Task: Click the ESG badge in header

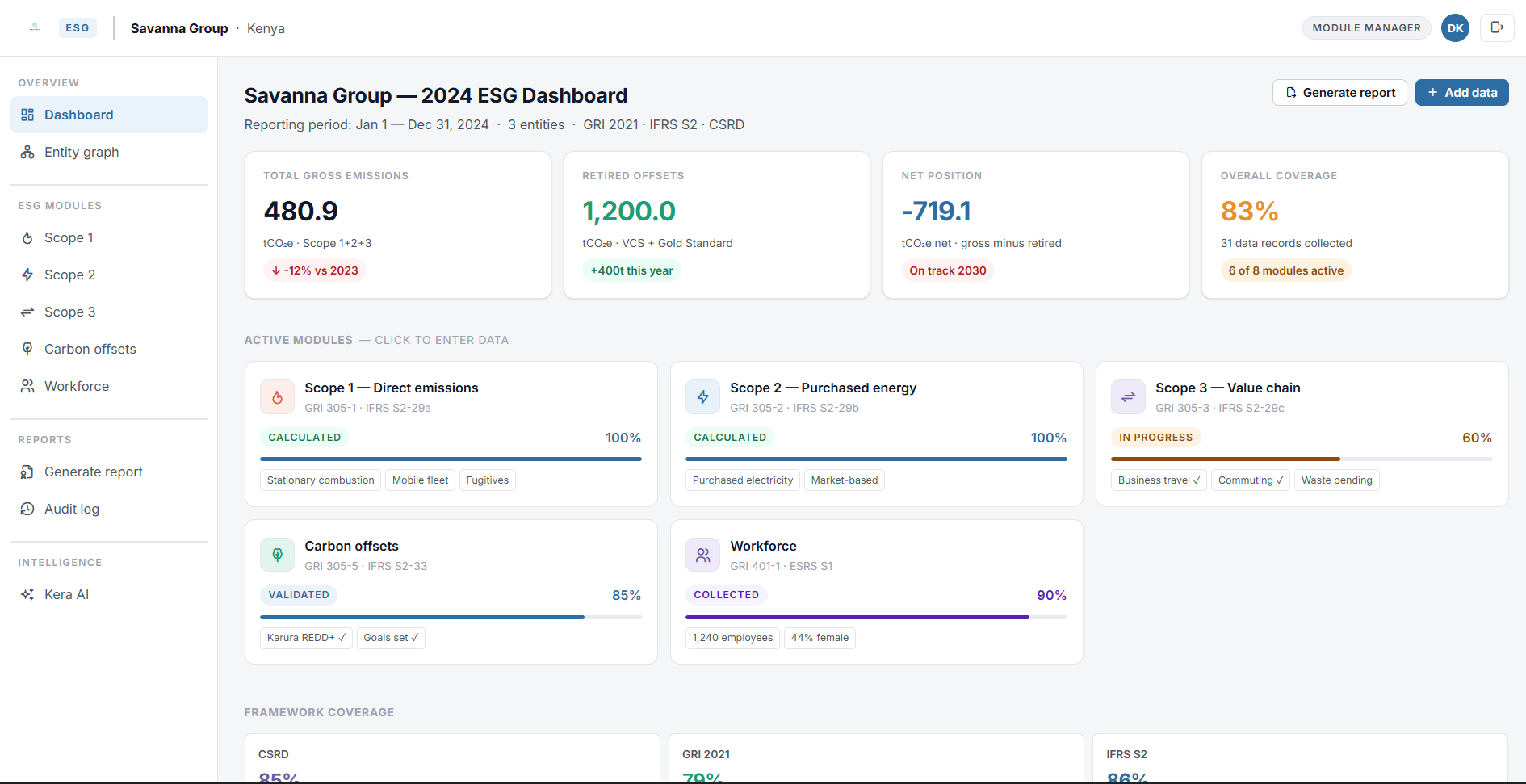Action: (x=78, y=27)
